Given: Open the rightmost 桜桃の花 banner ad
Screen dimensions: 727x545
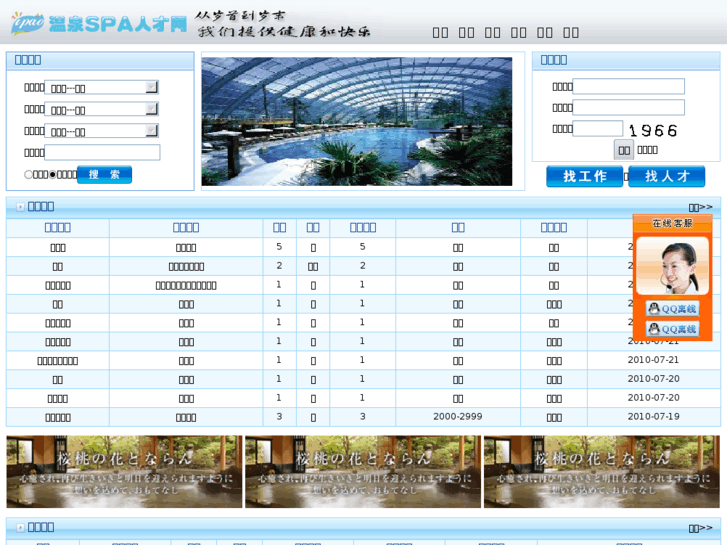Looking at the screenshot, I should 602,471.
